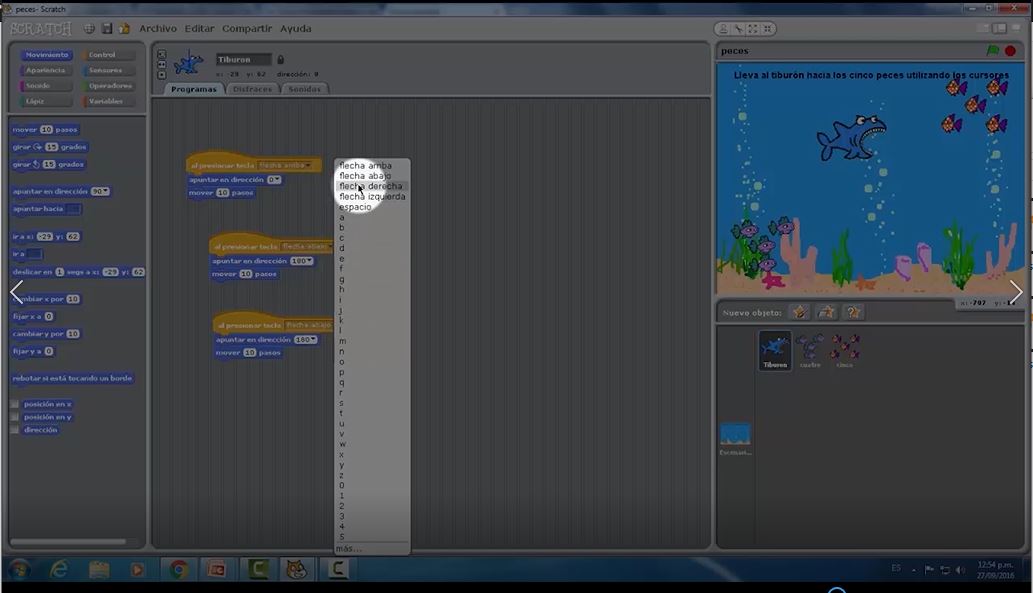Open Internet Explorer from the taskbar
The height and width of the screenshot is (593, 1033).
[59, 569]
